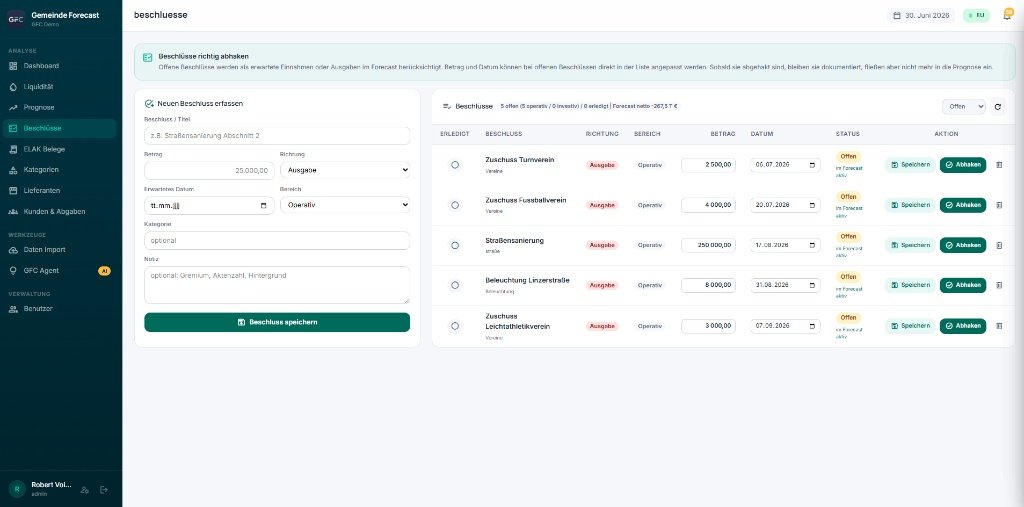Image resolution: width=1024 pixels, height=507 pixels.
Task: Click the AI badge next to GFC Agent
Action: [104, 270]
